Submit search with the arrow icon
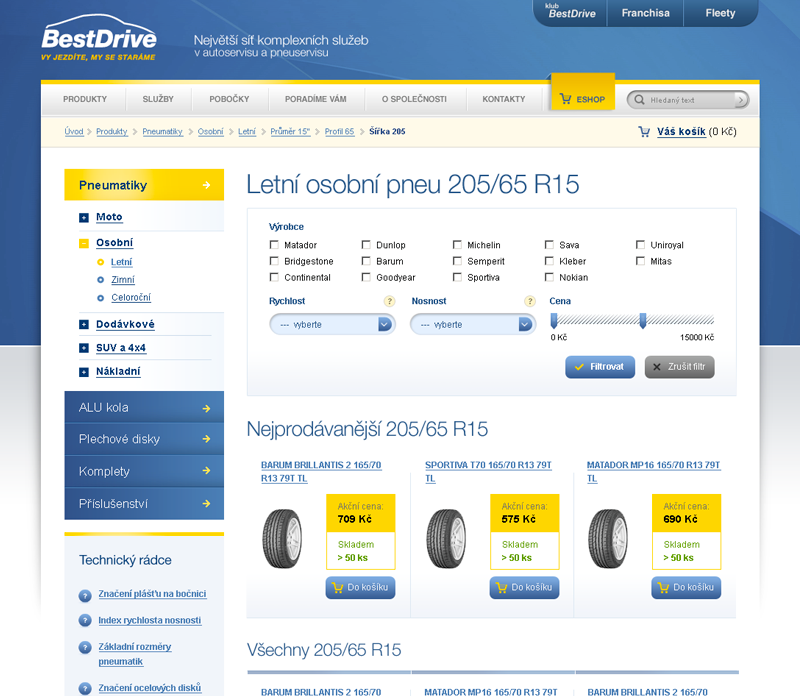This screenshot has height=696, width=800. click(741, 100)
